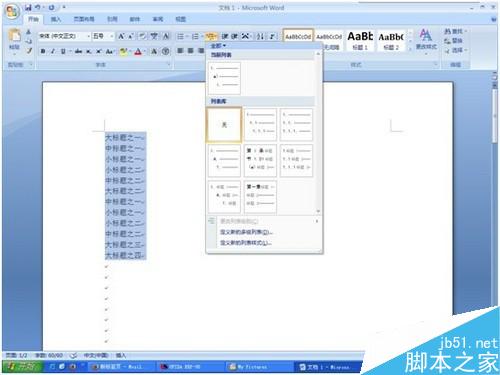Open the 选择 (Select) dropdown
Screen dimensions: 500x375
pos(455,50)
